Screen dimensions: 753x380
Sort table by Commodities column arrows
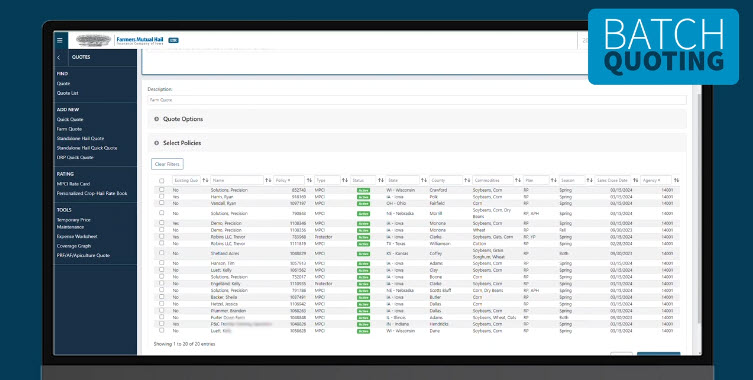pyautogui.click(x=518, y=180)
